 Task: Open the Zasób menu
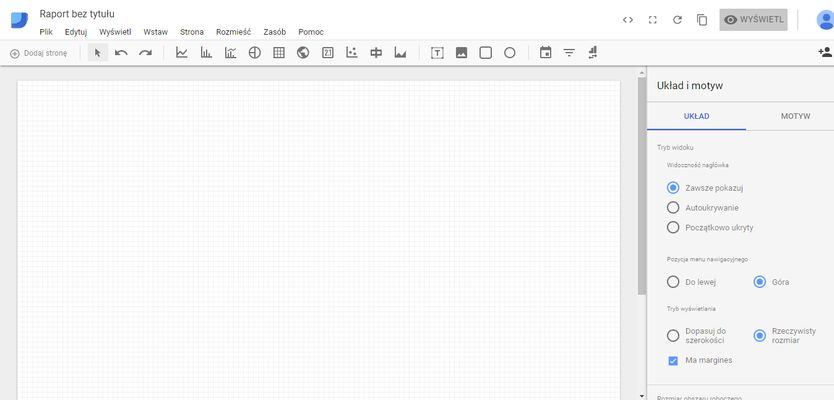(274, 32)
